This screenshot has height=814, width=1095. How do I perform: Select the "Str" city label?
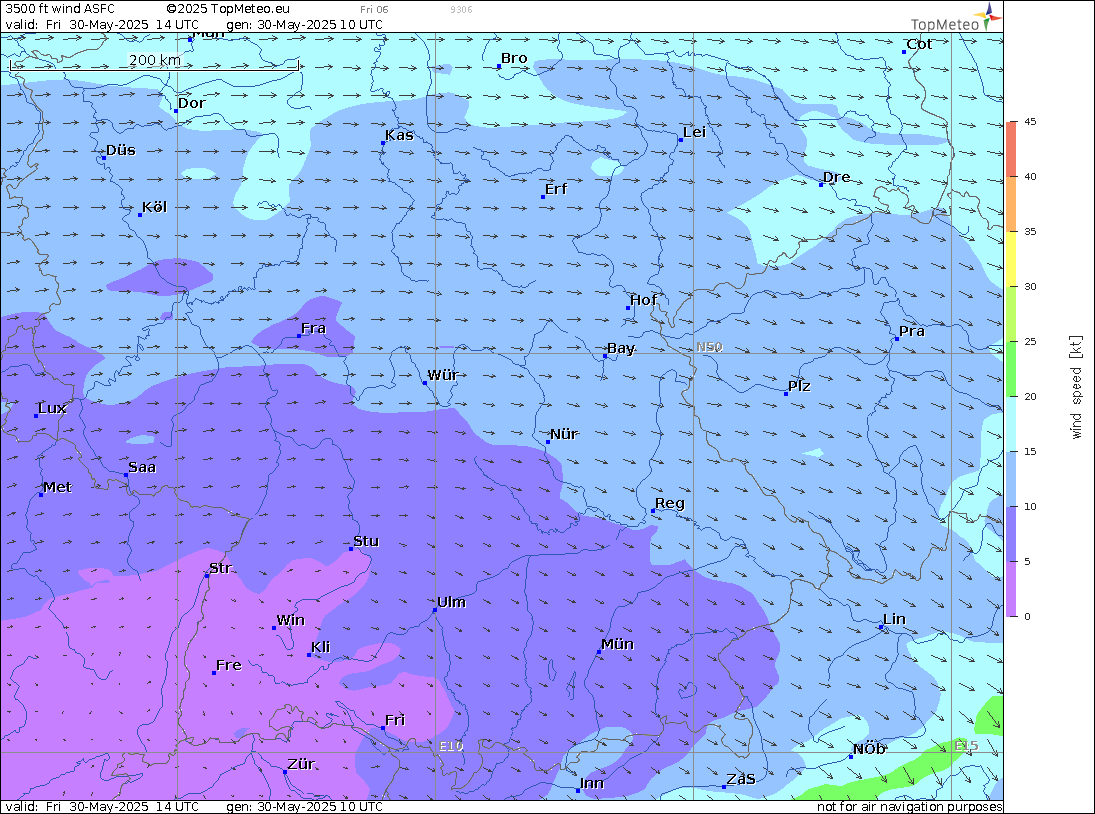(x=220, y=568)
